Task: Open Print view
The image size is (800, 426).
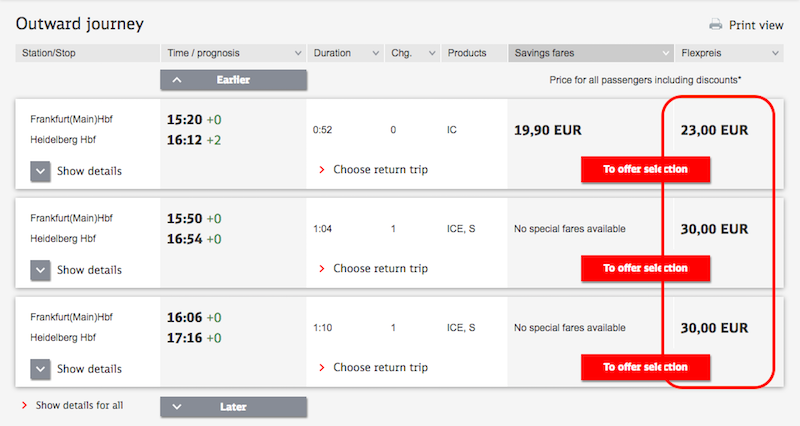Action: tap(756, 25)
